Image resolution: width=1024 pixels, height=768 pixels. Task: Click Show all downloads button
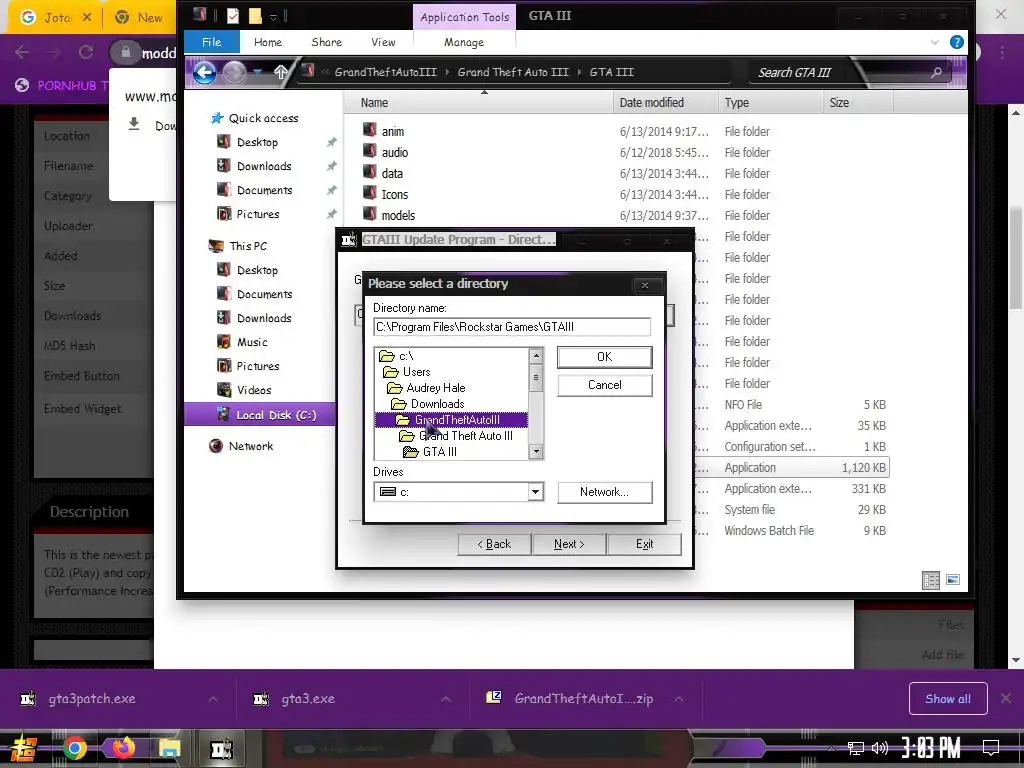pyautogui.click(x=948, y=699)
